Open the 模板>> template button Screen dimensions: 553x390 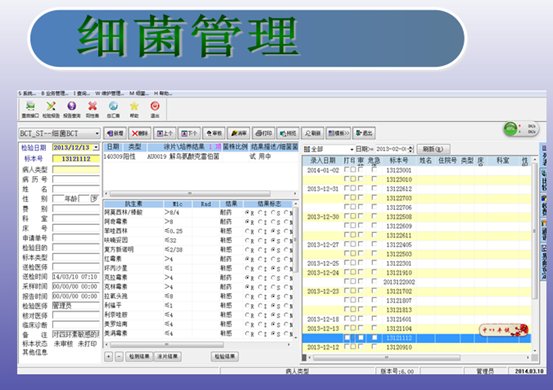tap(338, 133)
